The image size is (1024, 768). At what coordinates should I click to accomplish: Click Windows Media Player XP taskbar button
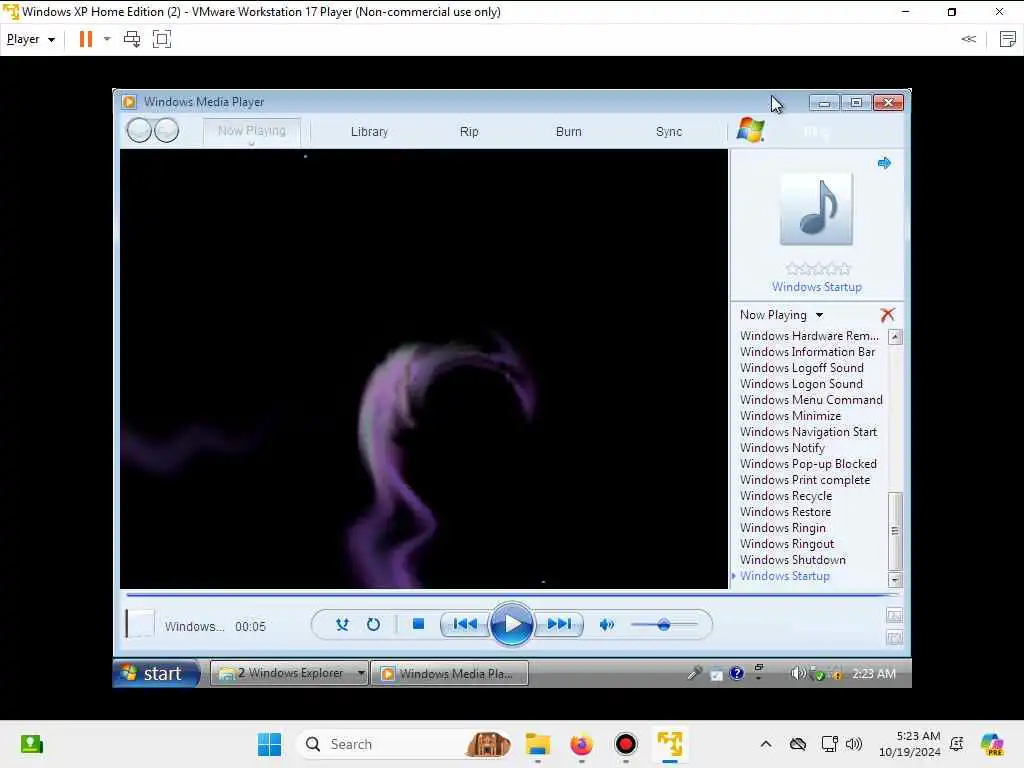coord(449,673)
